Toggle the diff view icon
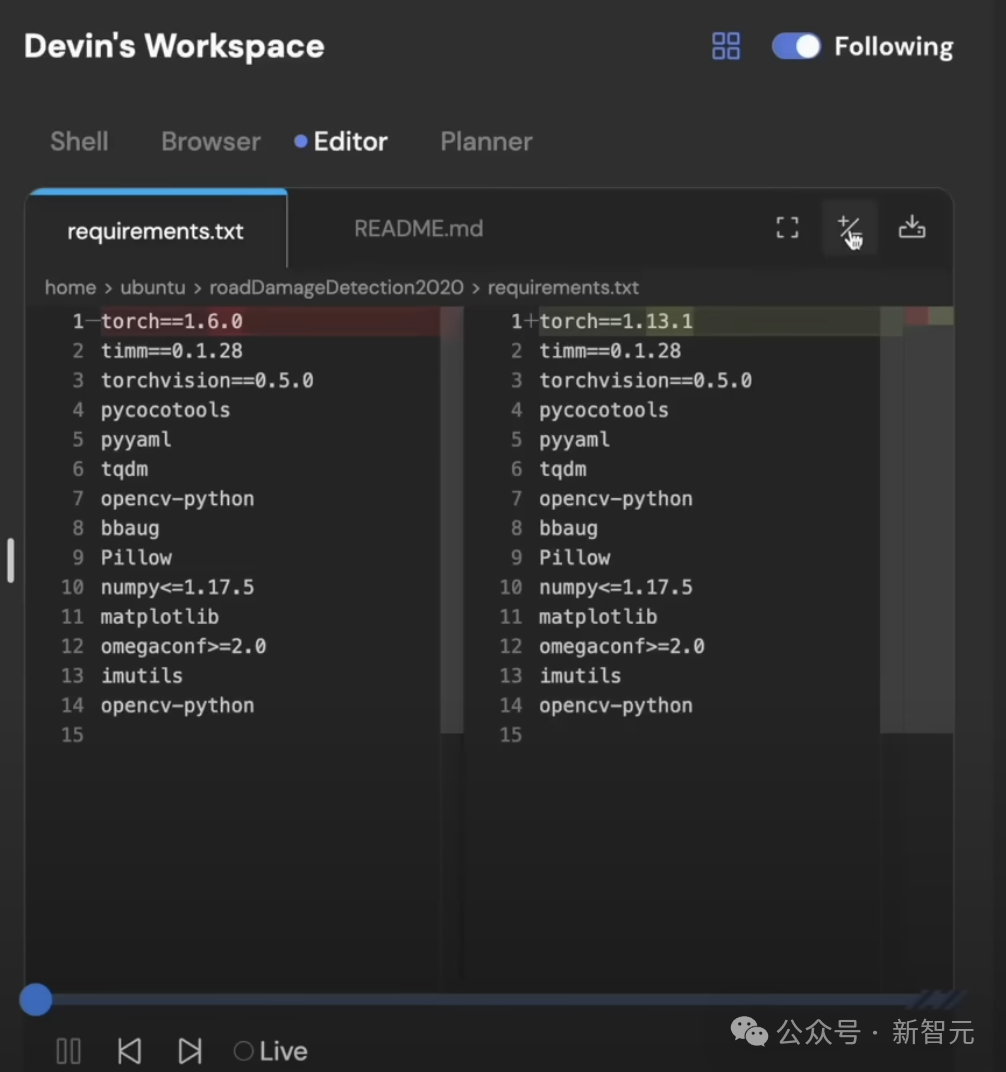This screenshot has width=1006, height=1072. coord(849,228)
